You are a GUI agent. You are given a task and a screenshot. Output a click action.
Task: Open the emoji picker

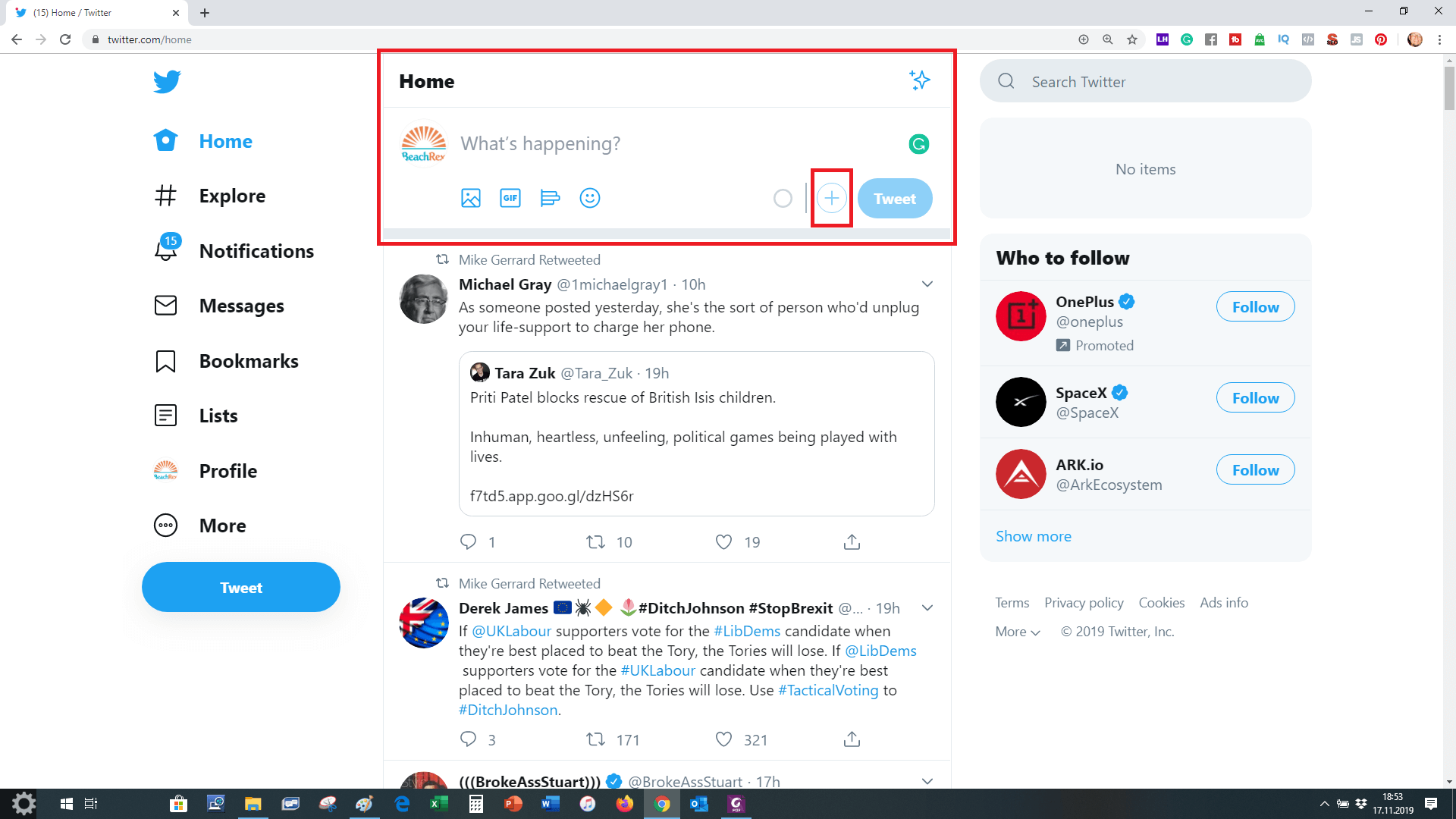pyautogui.click(x=589, y=198)
